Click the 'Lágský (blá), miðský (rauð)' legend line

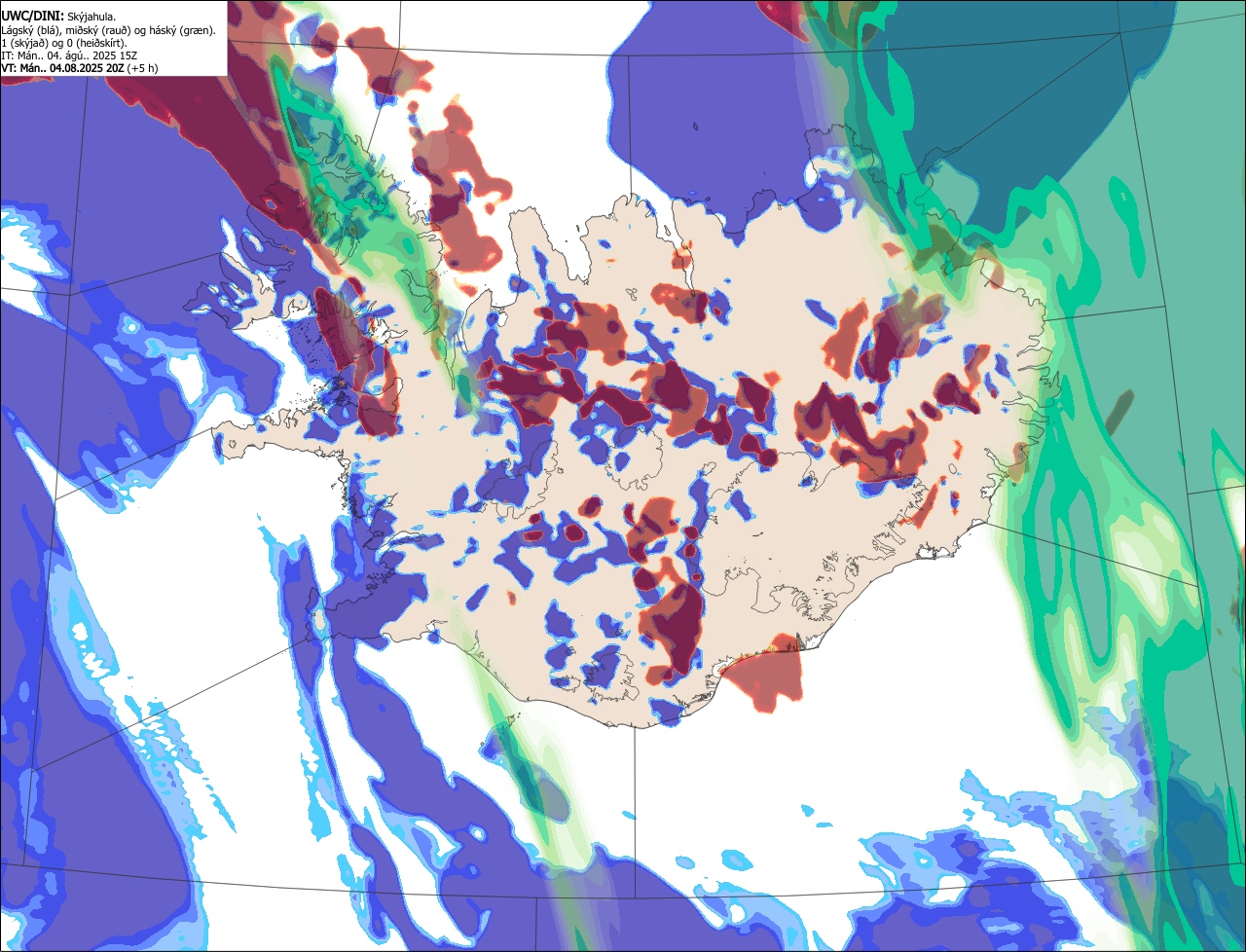click(x=109, y=30)
